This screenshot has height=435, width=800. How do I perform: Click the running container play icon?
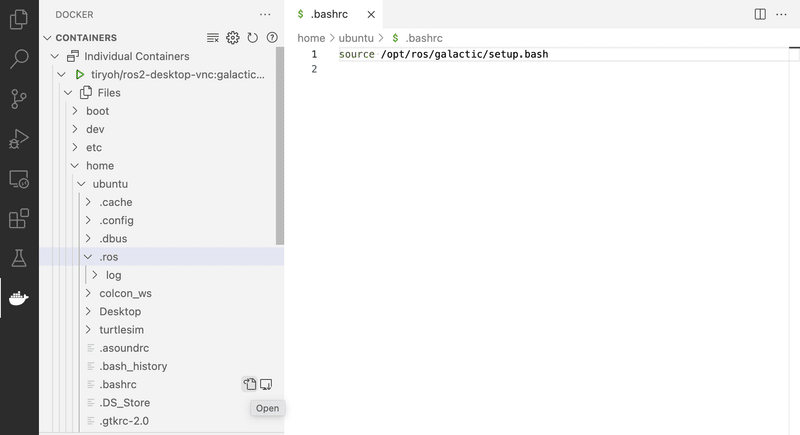pos(80,74)
